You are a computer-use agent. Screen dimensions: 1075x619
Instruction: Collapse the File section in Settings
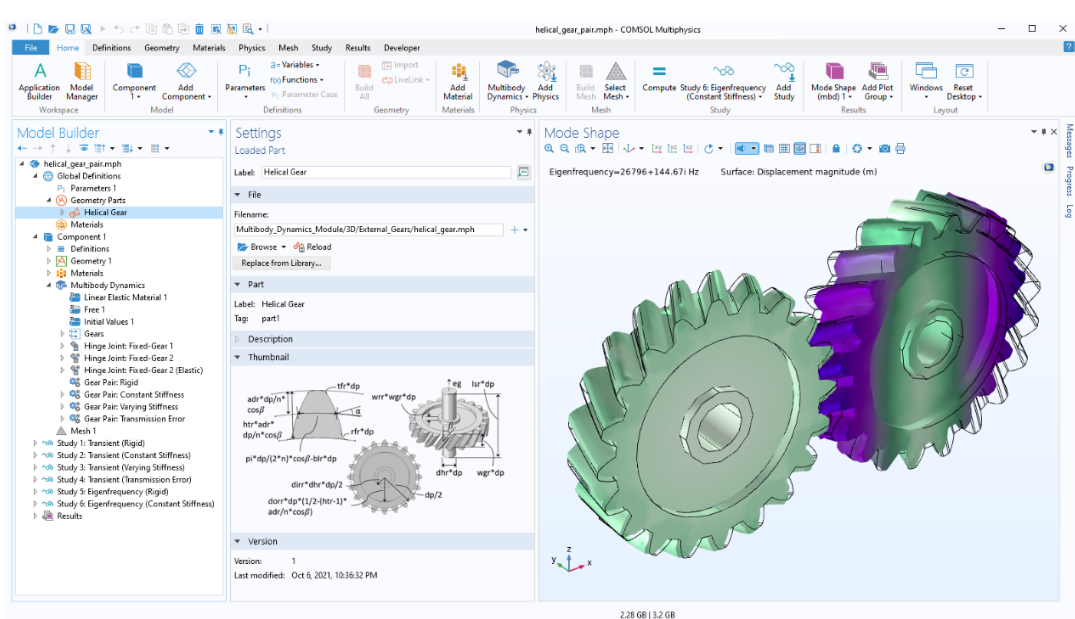click(238, 195)
